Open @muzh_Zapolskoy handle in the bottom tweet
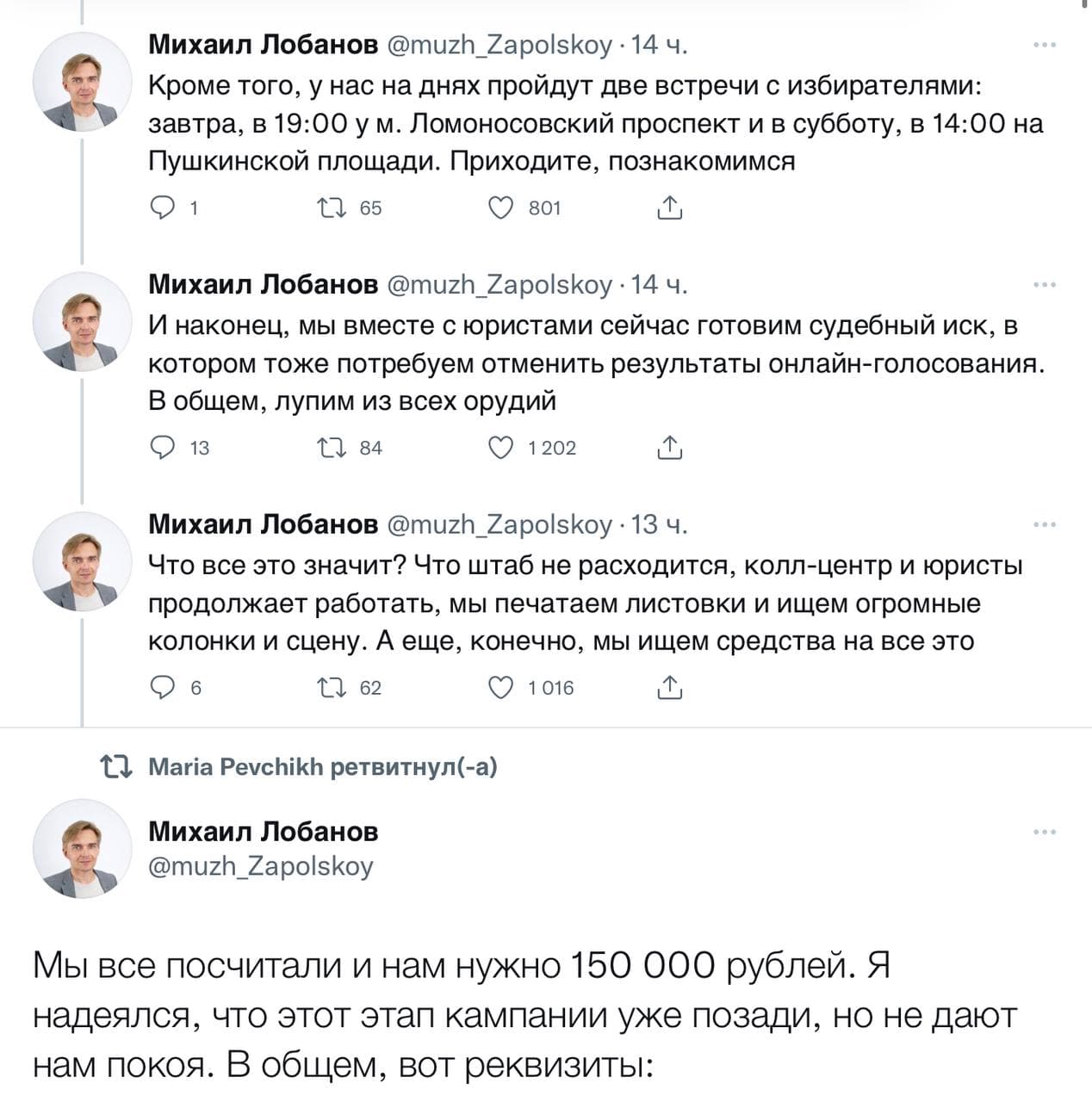This screenshot has width=1092, height=1102. [x=261, y=865]
